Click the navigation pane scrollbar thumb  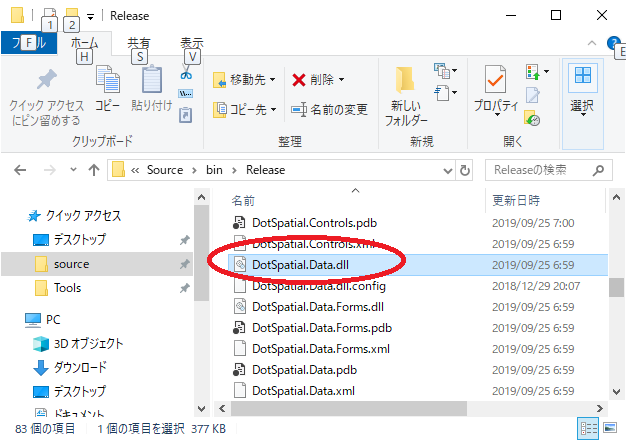pyautogui.click(x=202, y=253)
